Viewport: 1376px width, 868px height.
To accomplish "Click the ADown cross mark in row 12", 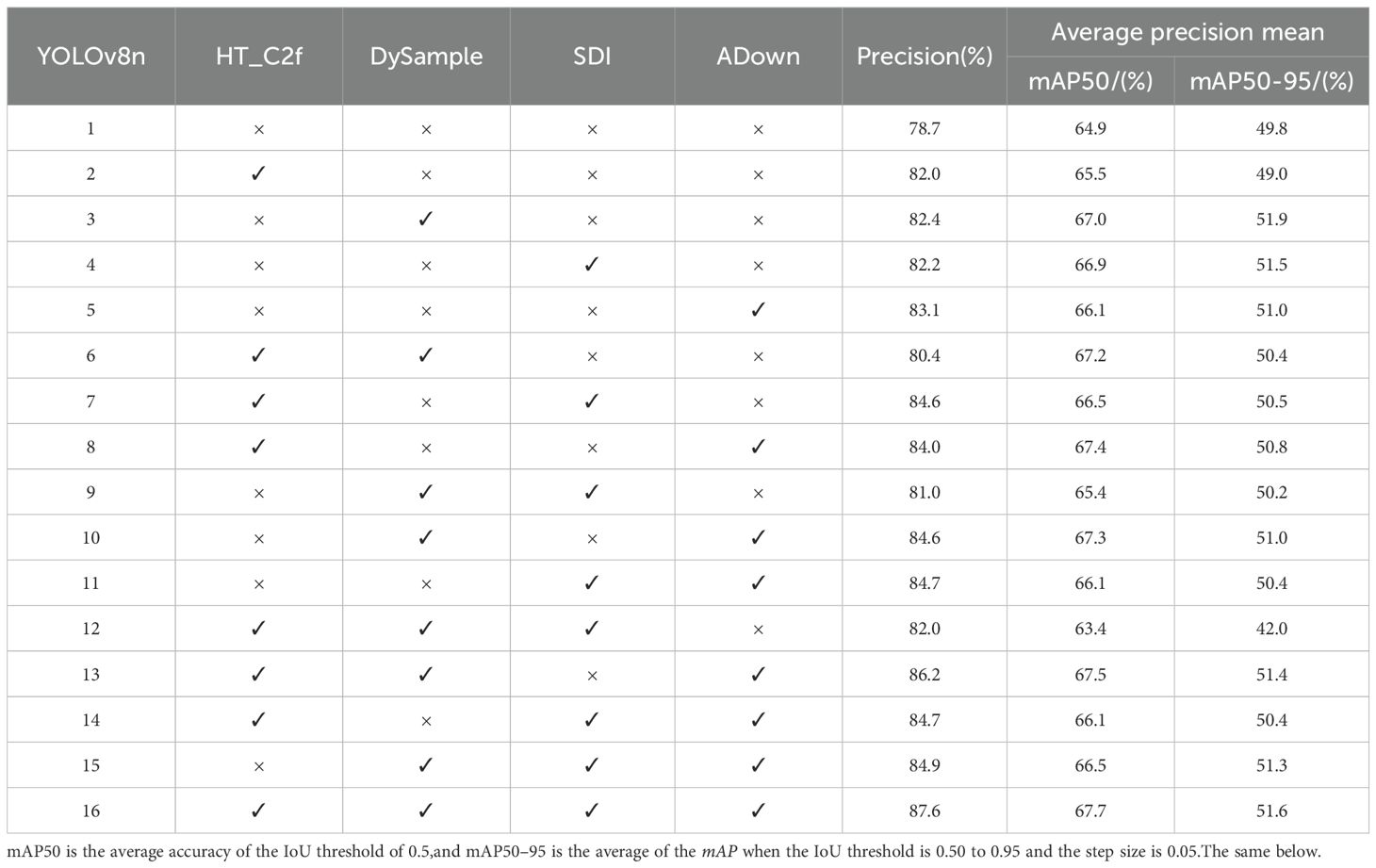I will (758, 630).
